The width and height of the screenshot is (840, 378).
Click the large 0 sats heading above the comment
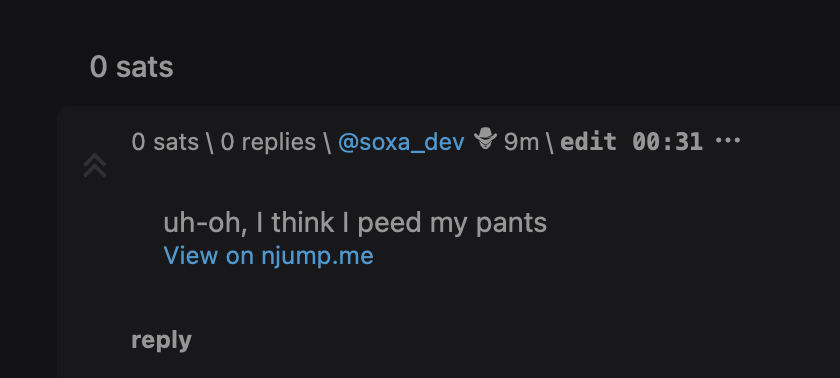(x=132, y=67)
